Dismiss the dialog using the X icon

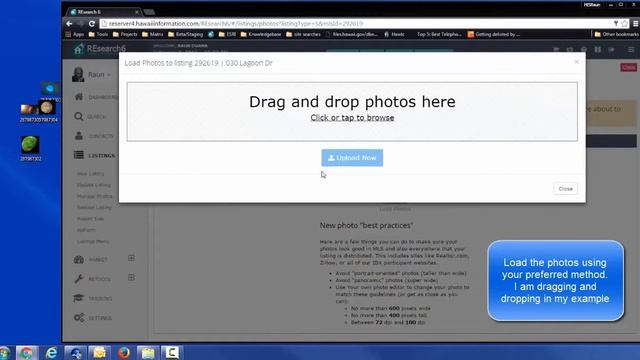coord(576,62)
